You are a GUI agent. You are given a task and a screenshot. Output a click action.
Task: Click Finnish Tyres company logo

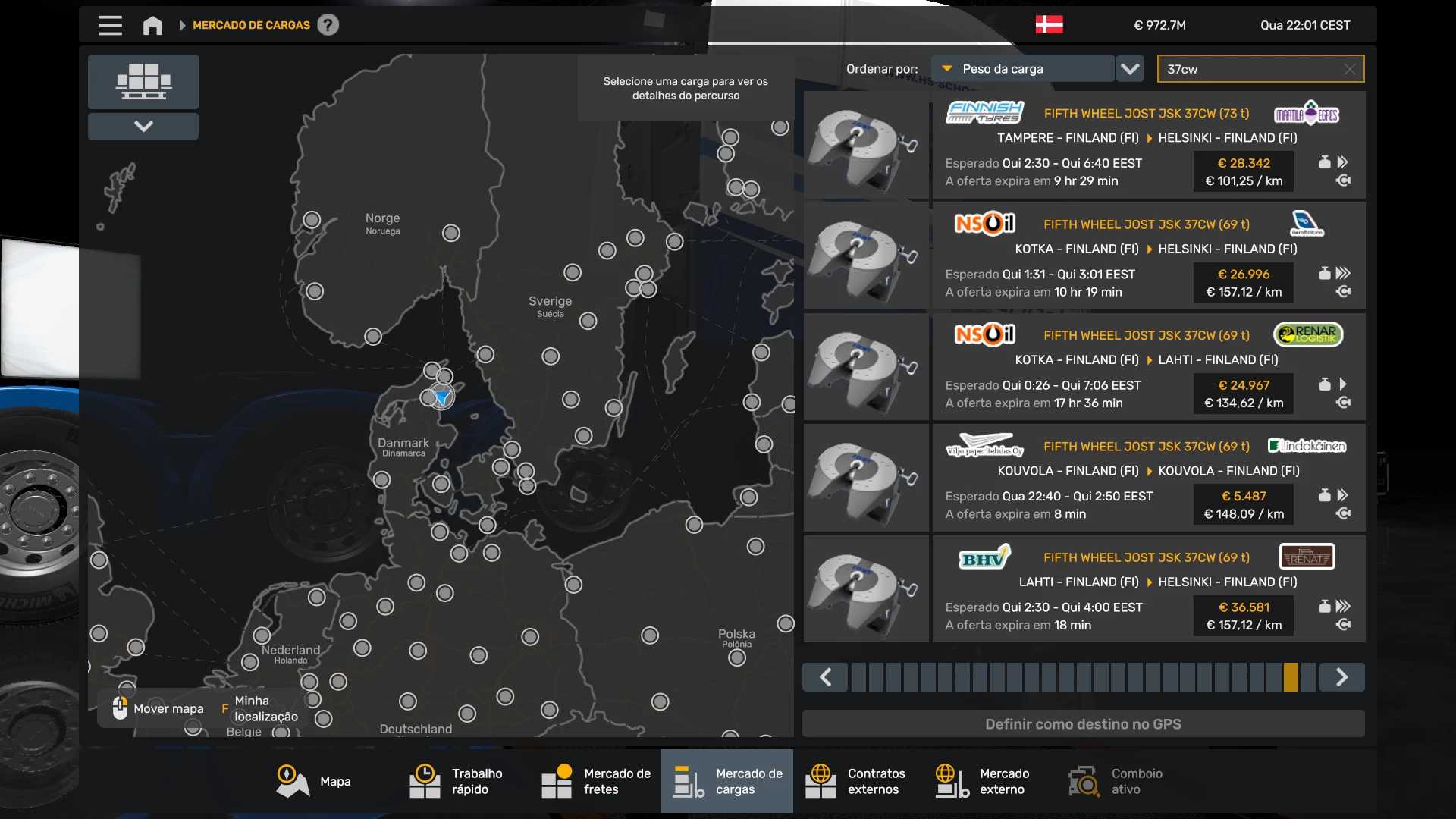tap(984, 113)
